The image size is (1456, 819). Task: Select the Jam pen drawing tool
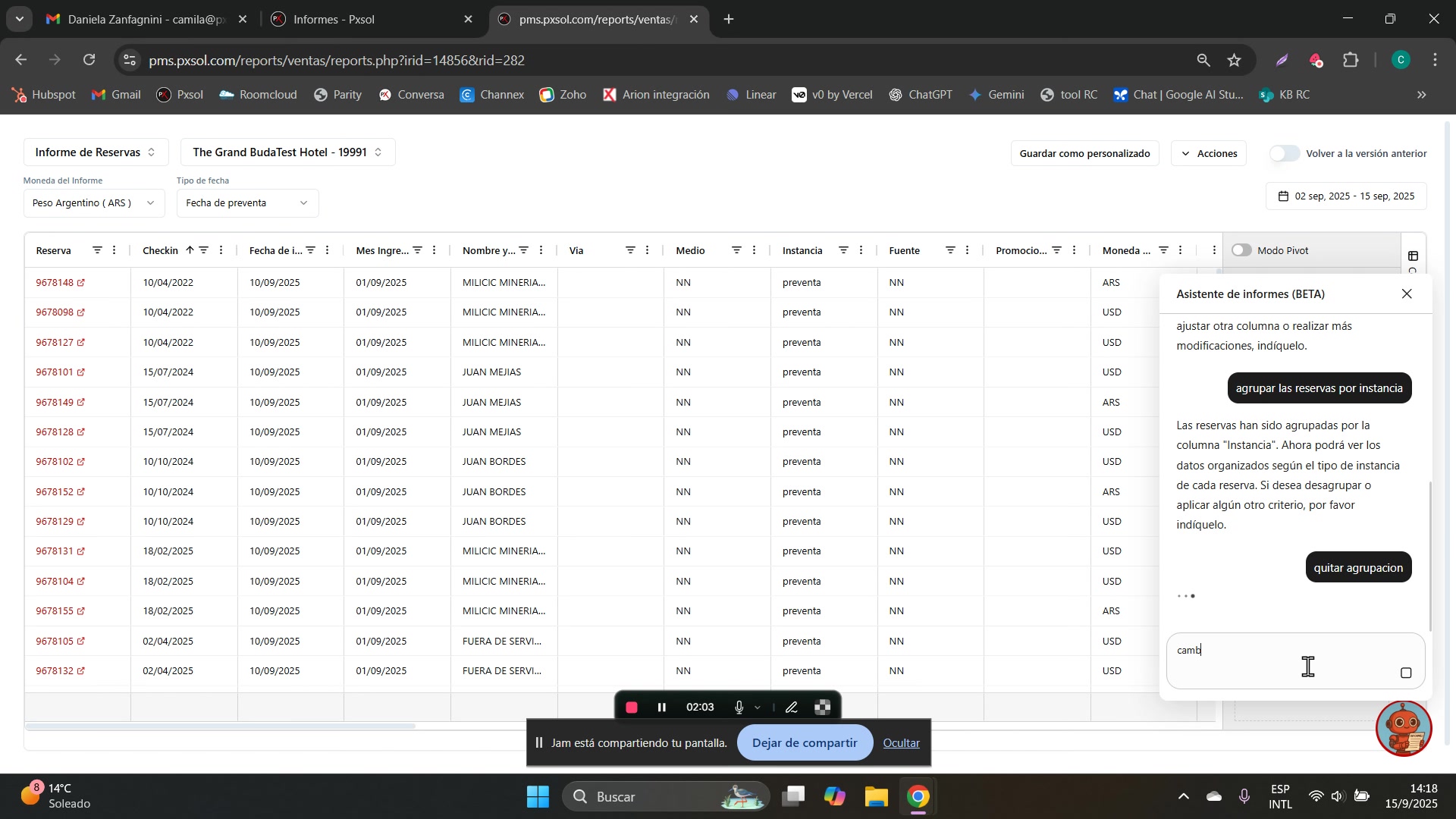pos(791,708)
